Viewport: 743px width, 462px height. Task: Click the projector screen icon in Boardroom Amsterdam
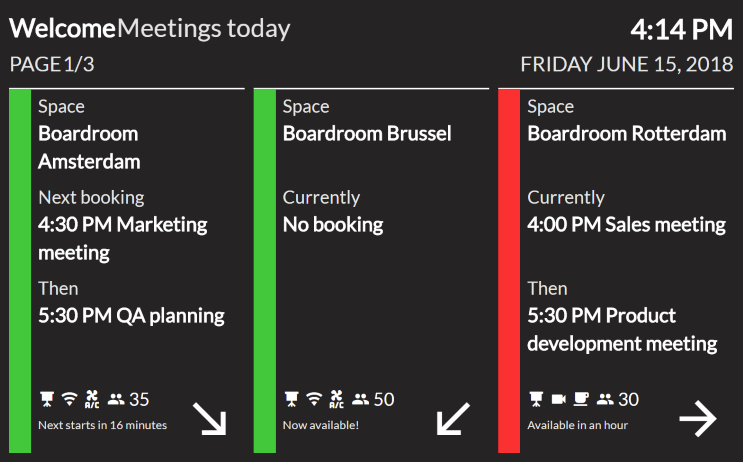[46, 400]
